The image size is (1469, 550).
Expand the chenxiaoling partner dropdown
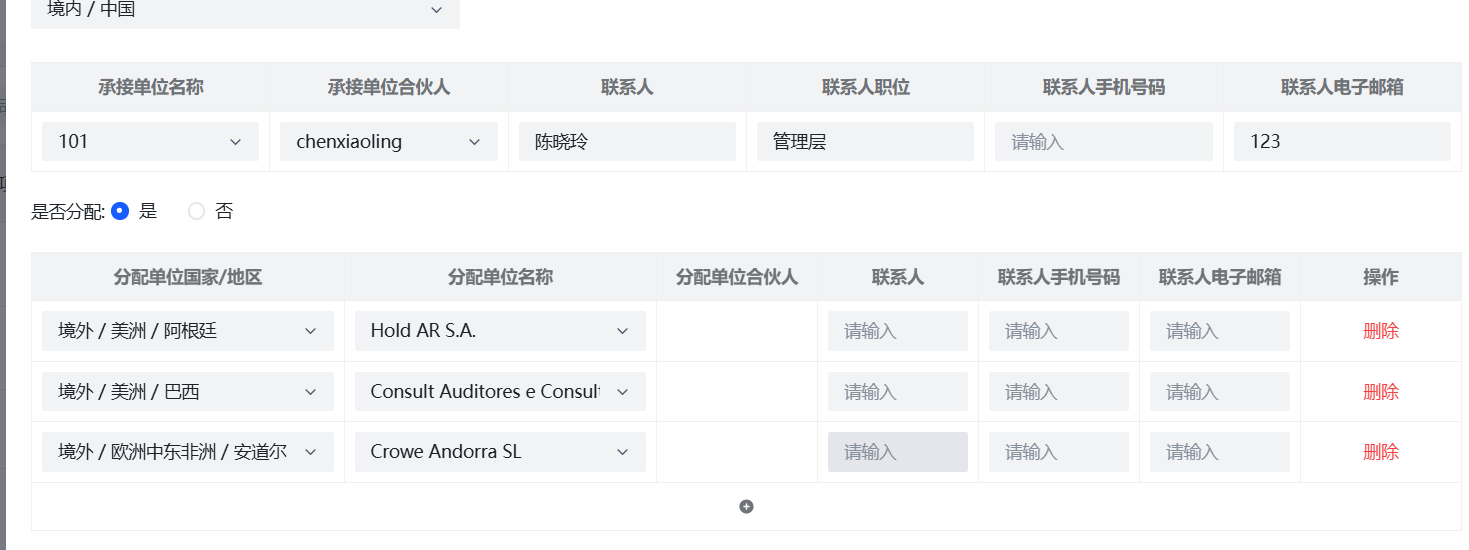click(388, 142)
